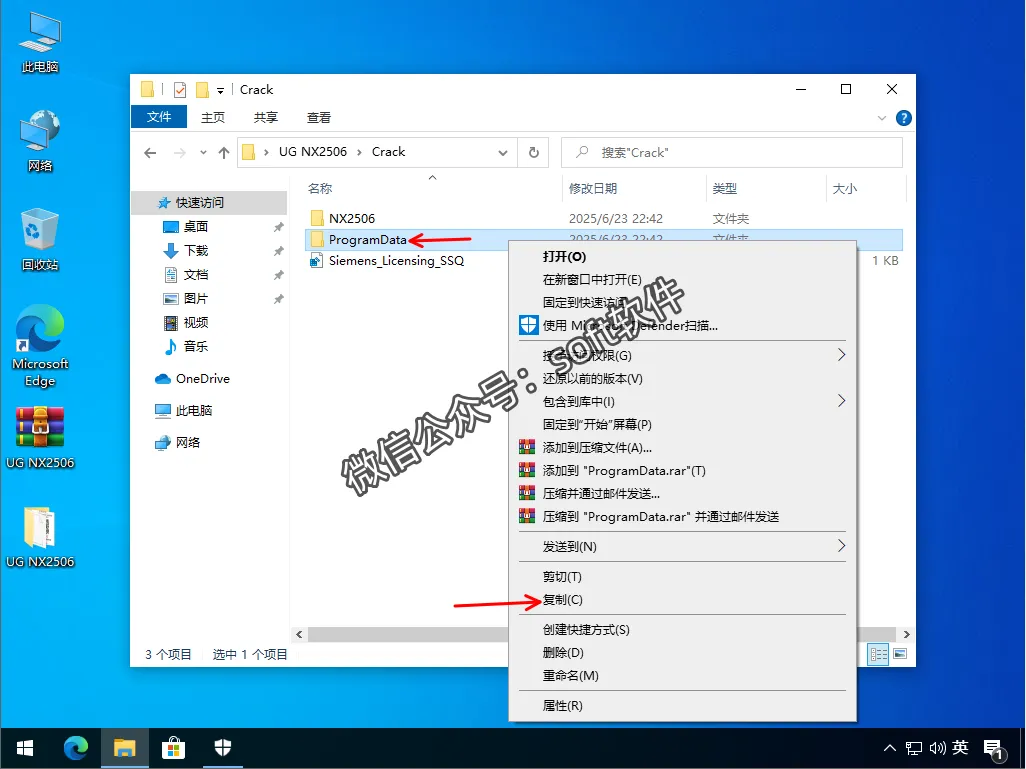1026x769 pixels.
Task: Click the Windows Start button
Action: (x=25, y=748)
